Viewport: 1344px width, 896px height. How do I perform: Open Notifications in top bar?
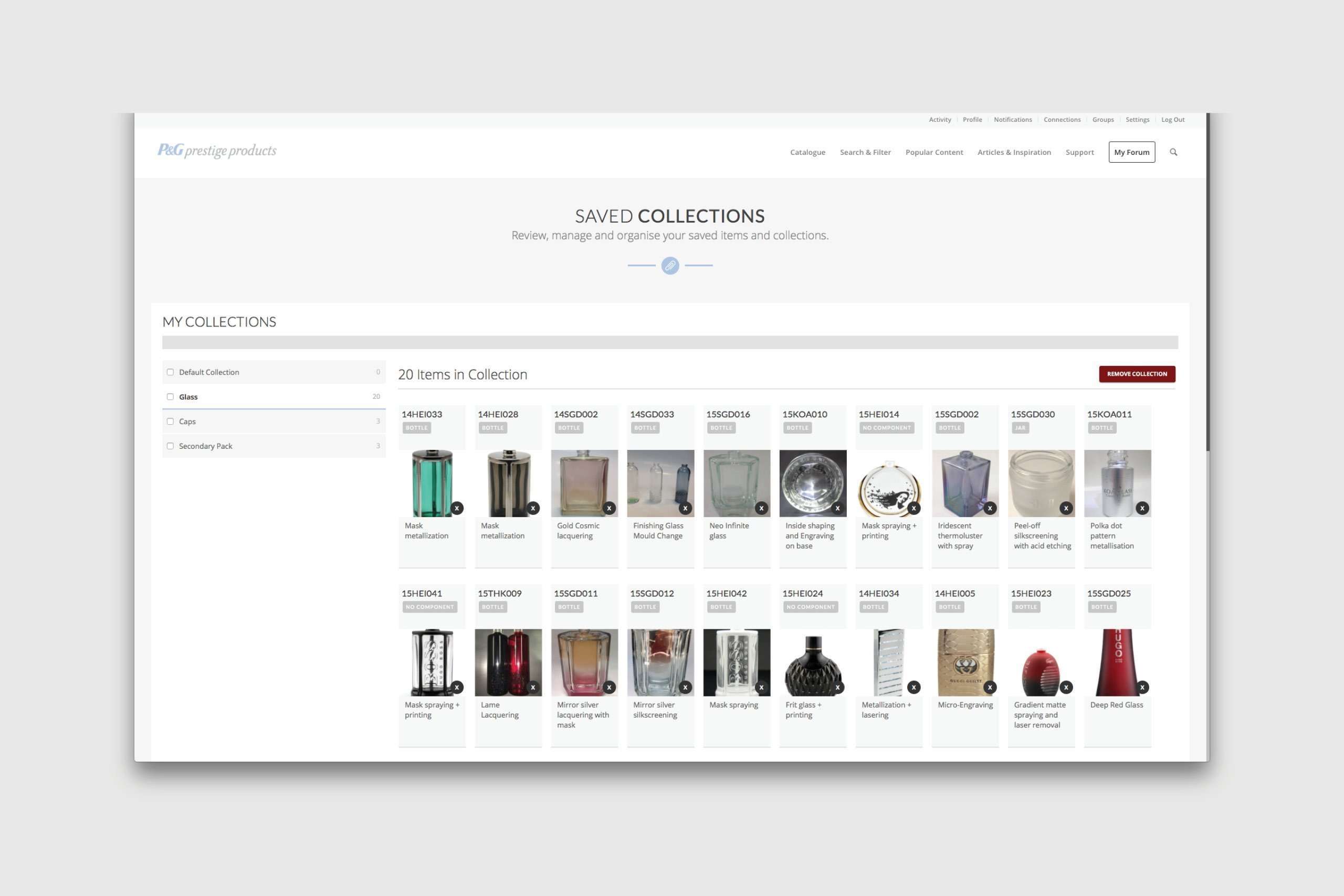pos(1013,120)
